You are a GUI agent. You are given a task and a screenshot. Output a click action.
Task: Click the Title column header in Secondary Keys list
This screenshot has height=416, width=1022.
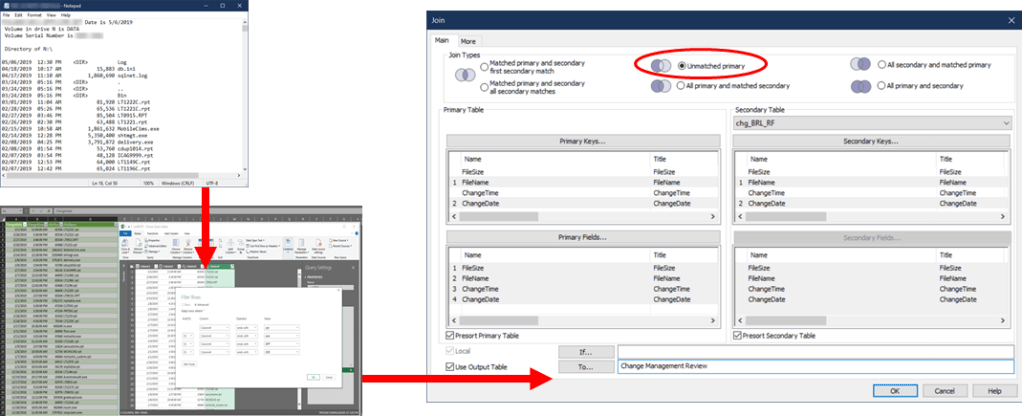pyautogui.click(x=971, y=159)
